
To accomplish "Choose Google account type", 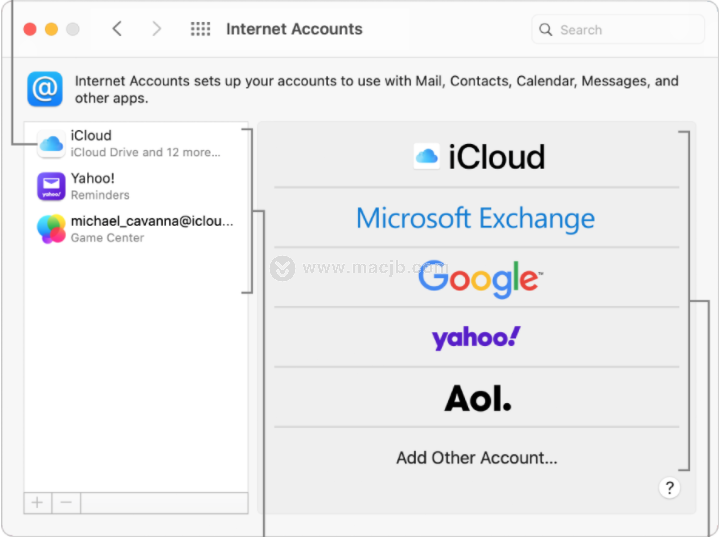I will [x=476, y=278].
